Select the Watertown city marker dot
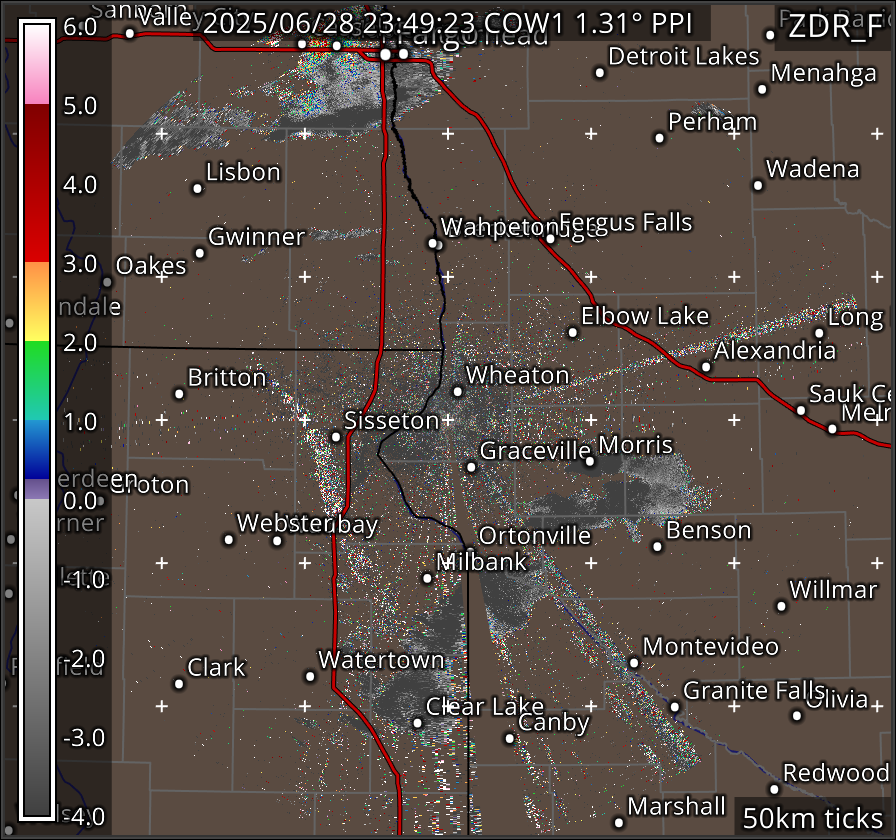 pos(310,676)
